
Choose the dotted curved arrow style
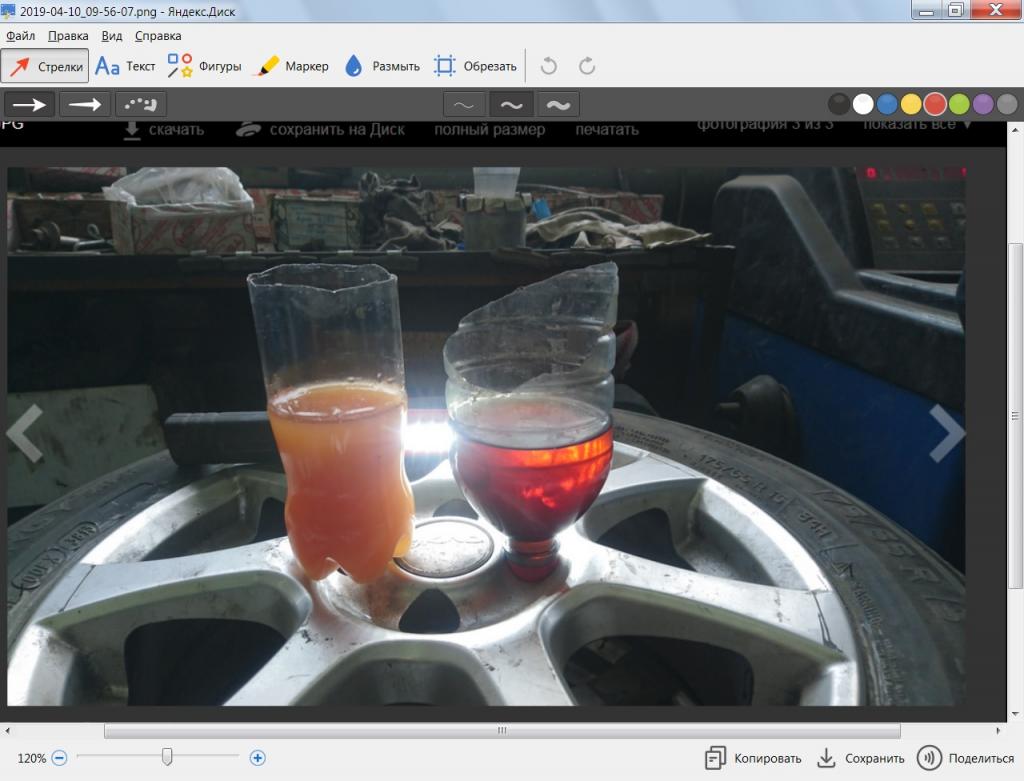point(141,104)
